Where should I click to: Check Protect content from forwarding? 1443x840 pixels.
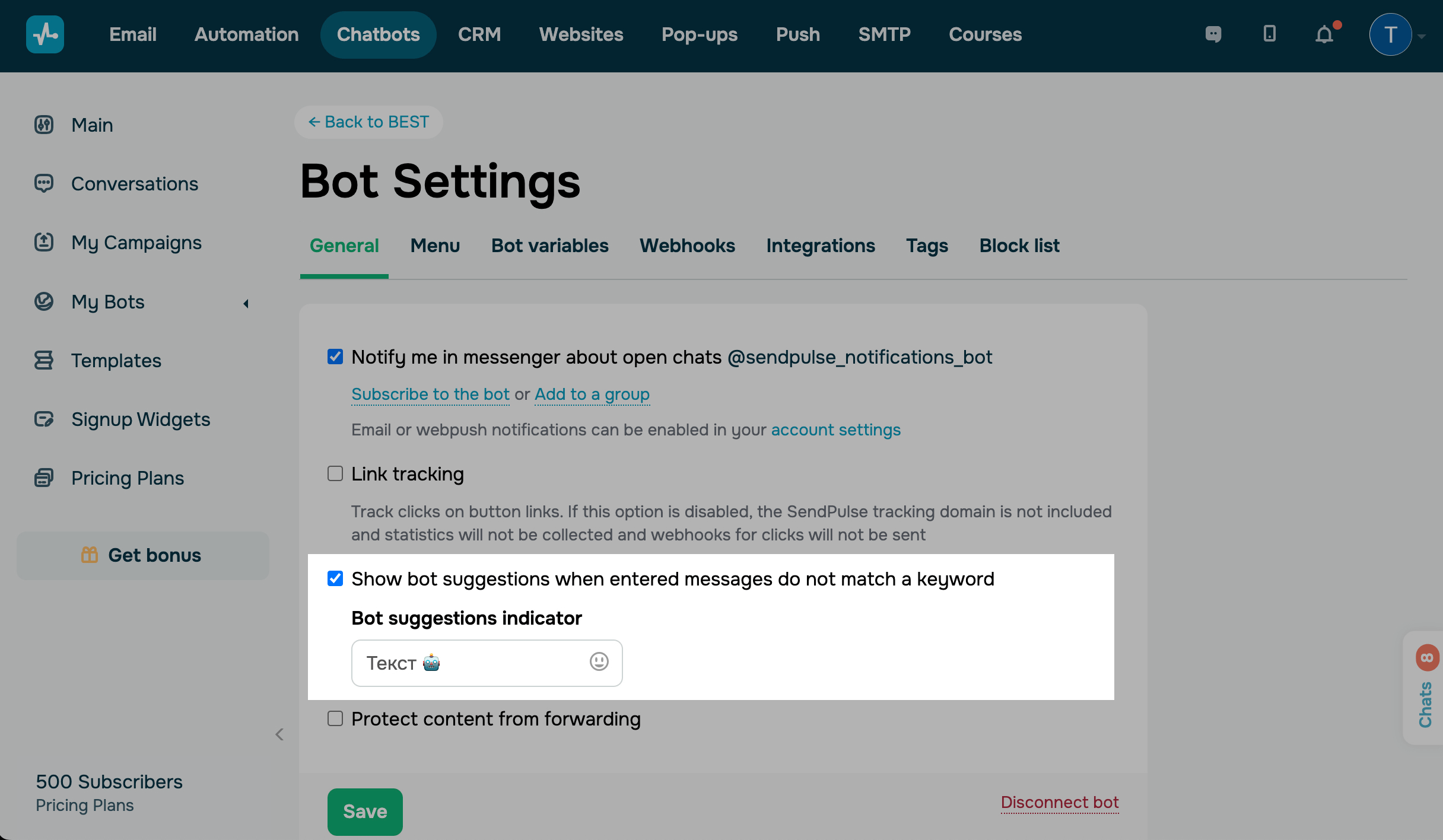[x=335, y=718]
